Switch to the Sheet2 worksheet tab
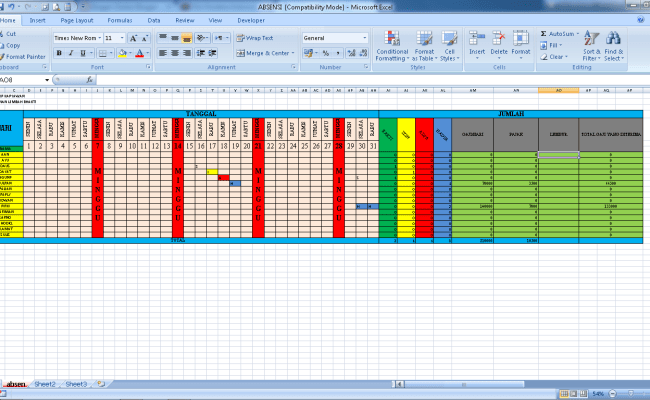Image resolution: width=650 pixels, height=400 pixels. (x=45, y=383)
